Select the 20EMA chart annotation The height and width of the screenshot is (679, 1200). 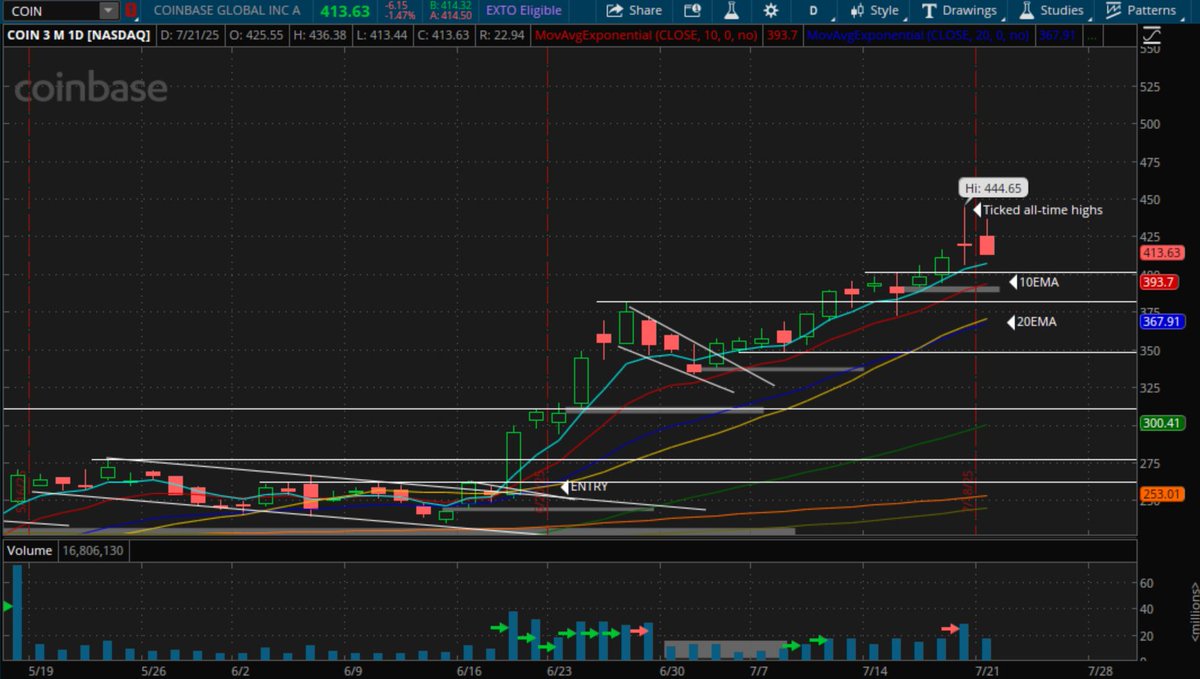[1036, 322]
